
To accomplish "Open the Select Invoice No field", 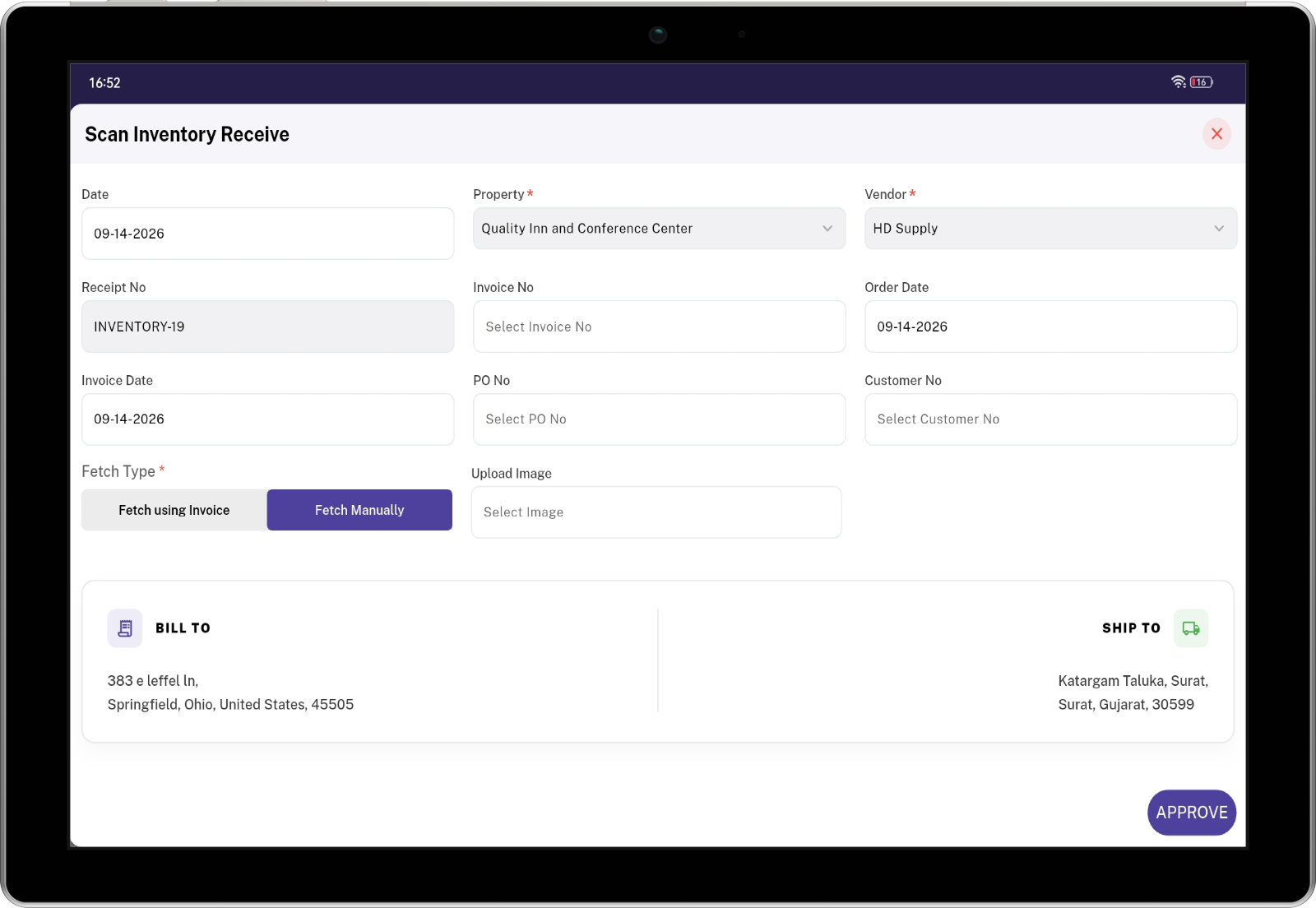I will pos(659,327).
